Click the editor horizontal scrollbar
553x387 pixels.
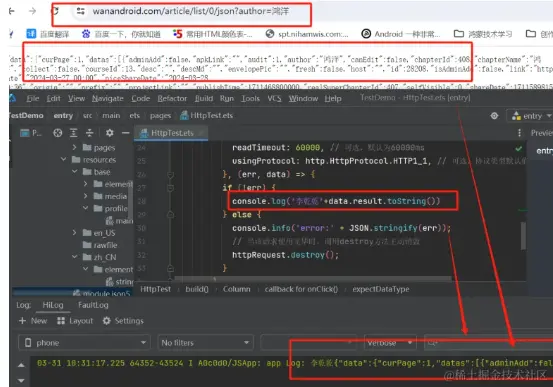[x=312, y=279]
